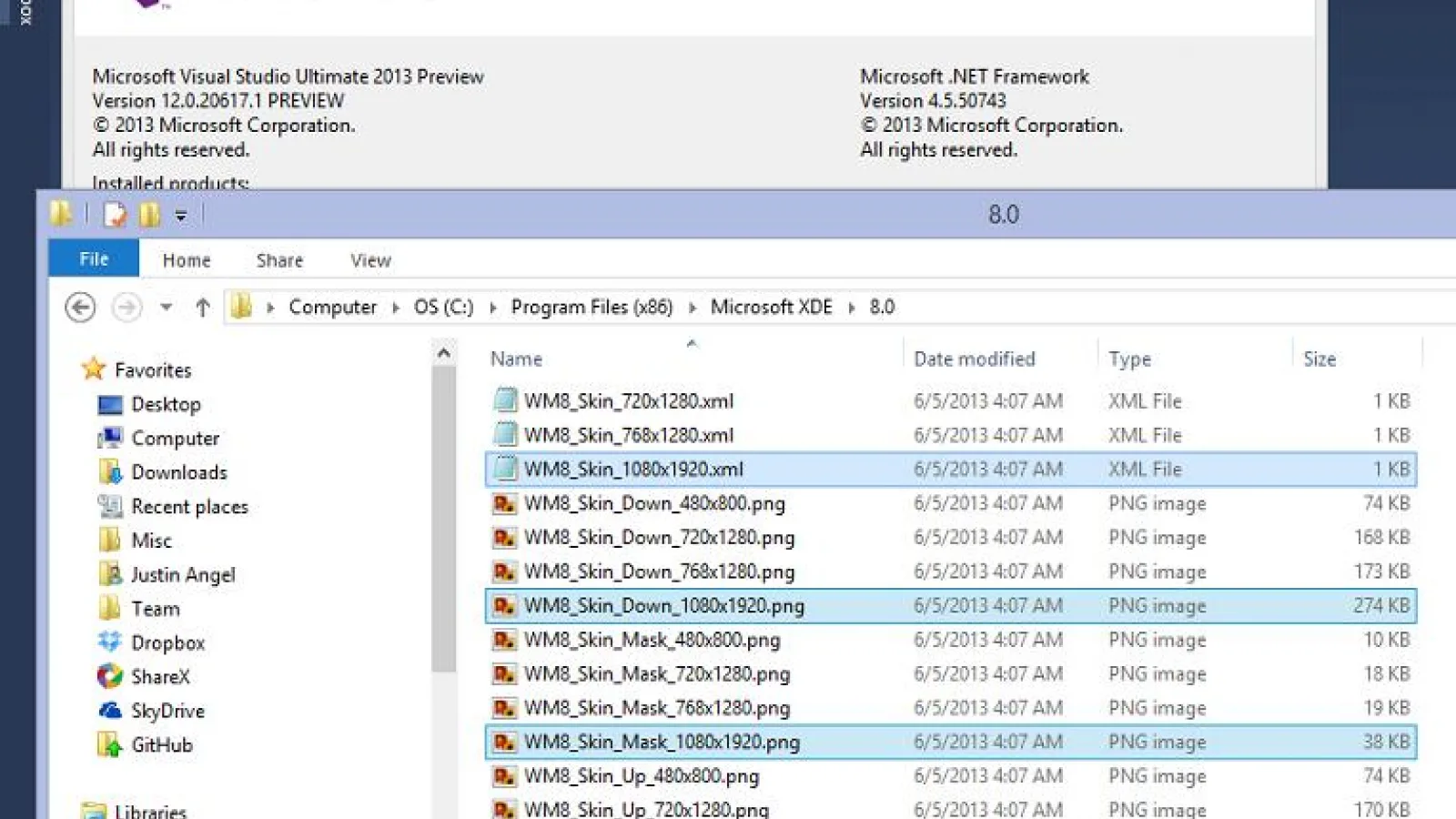Open Desktop in Favorites

[x=166, y=404]
